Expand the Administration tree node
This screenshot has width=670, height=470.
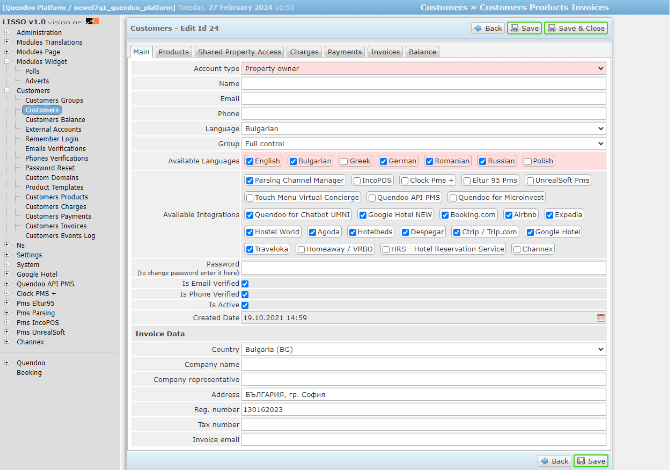click(x=7, y=33)
